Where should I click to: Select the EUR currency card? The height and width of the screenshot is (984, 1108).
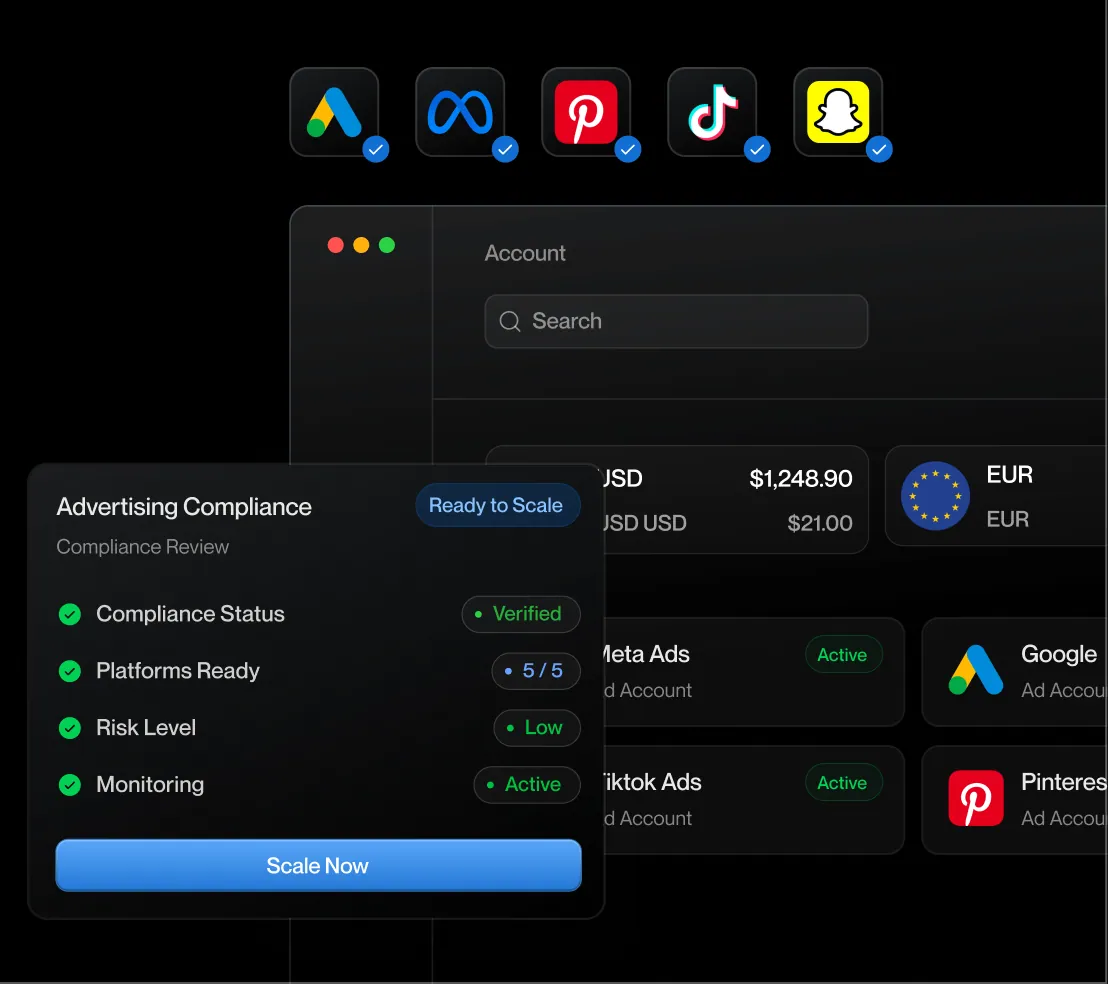tap(996, 496)
